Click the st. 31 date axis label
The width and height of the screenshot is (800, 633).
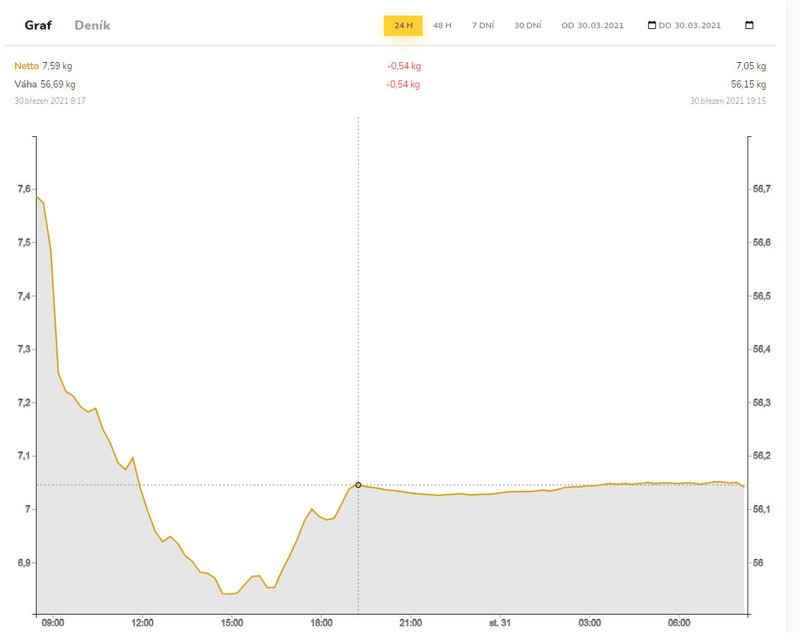[499, 623]
